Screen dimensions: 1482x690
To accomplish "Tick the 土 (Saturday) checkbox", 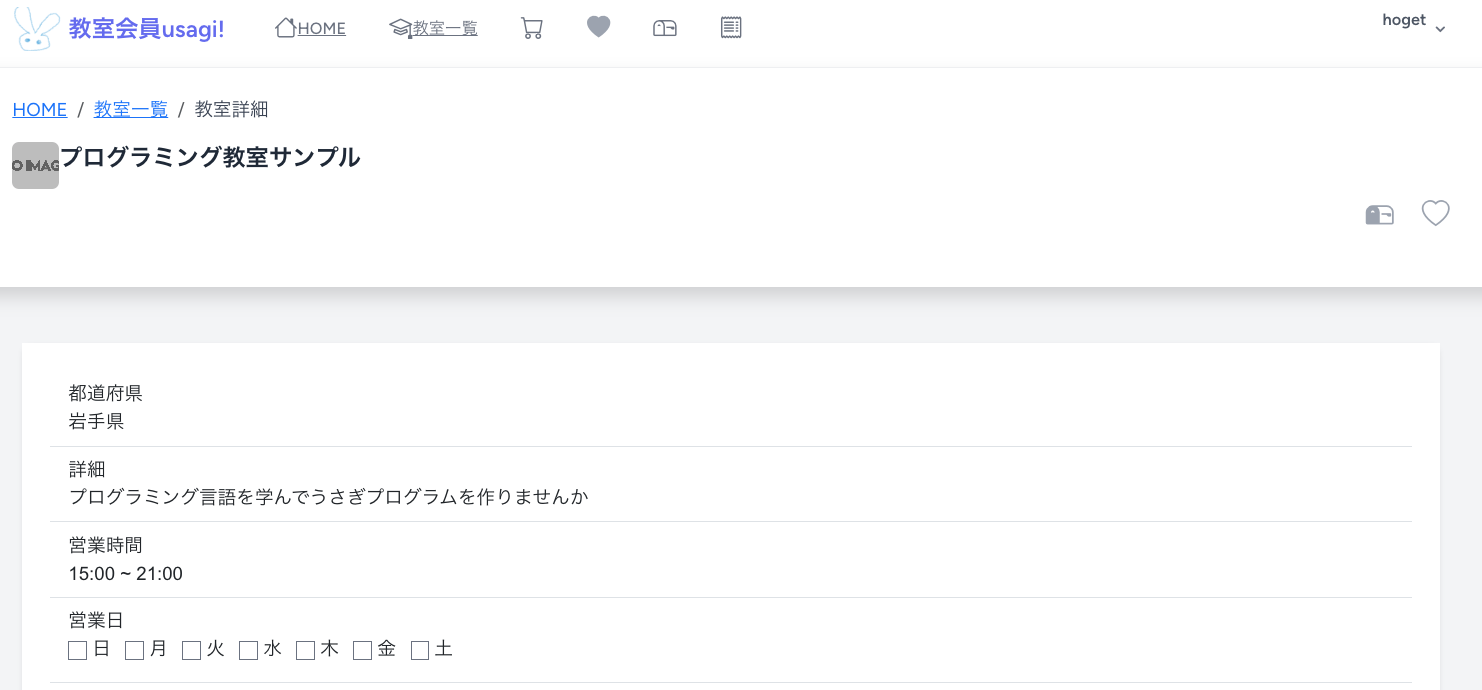I will 420,651.
